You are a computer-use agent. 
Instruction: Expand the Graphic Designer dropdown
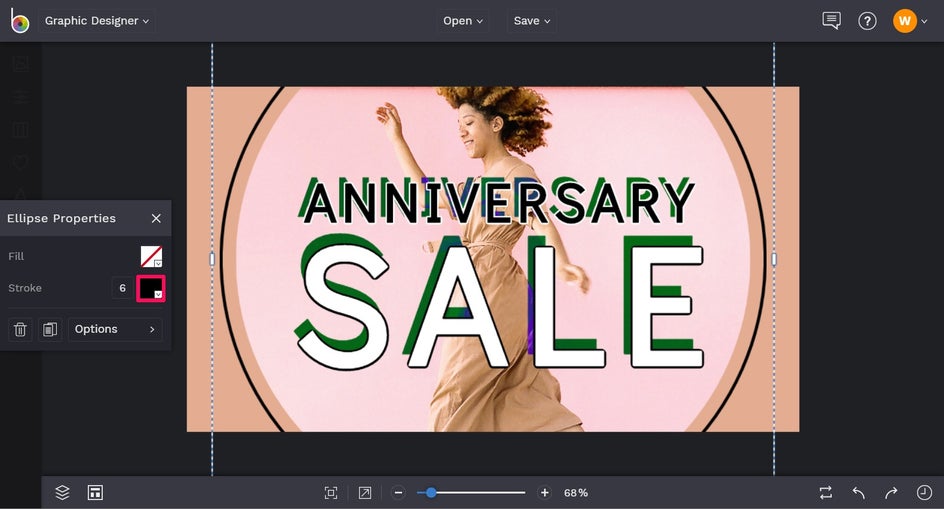[97, 20]
